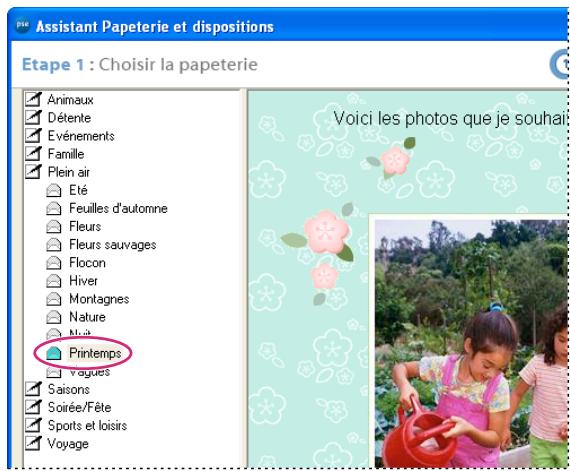The height and width of the screenshot is (471, 570).
Task: Click the envelope icon beside Hiver
Action: point(54,281)
